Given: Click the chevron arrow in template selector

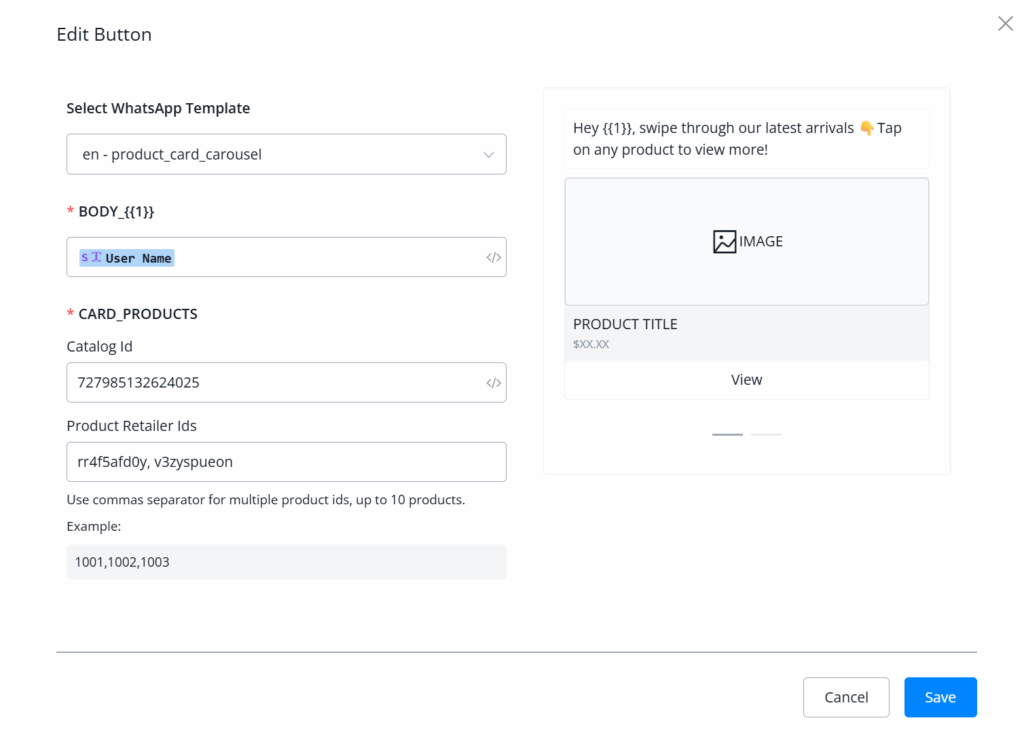Looking at the screenshot, I should (488, 155).
